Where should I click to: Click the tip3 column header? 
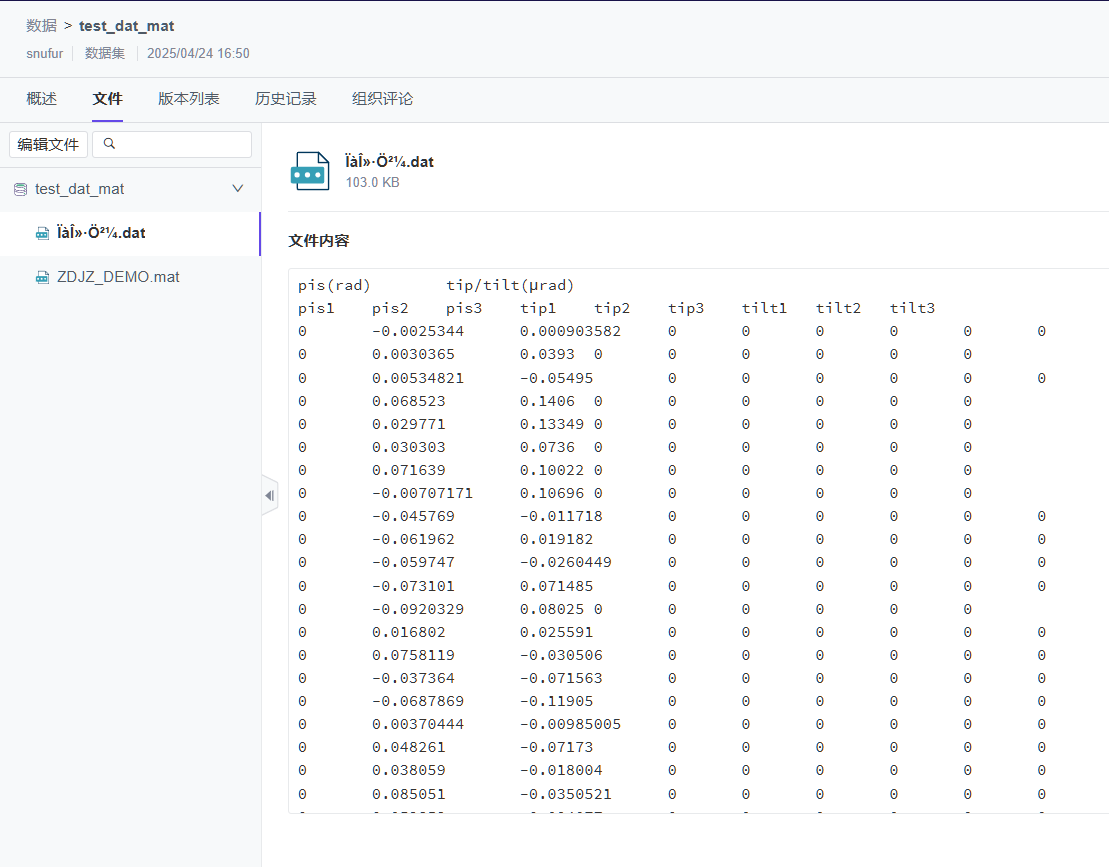(686, 308)
